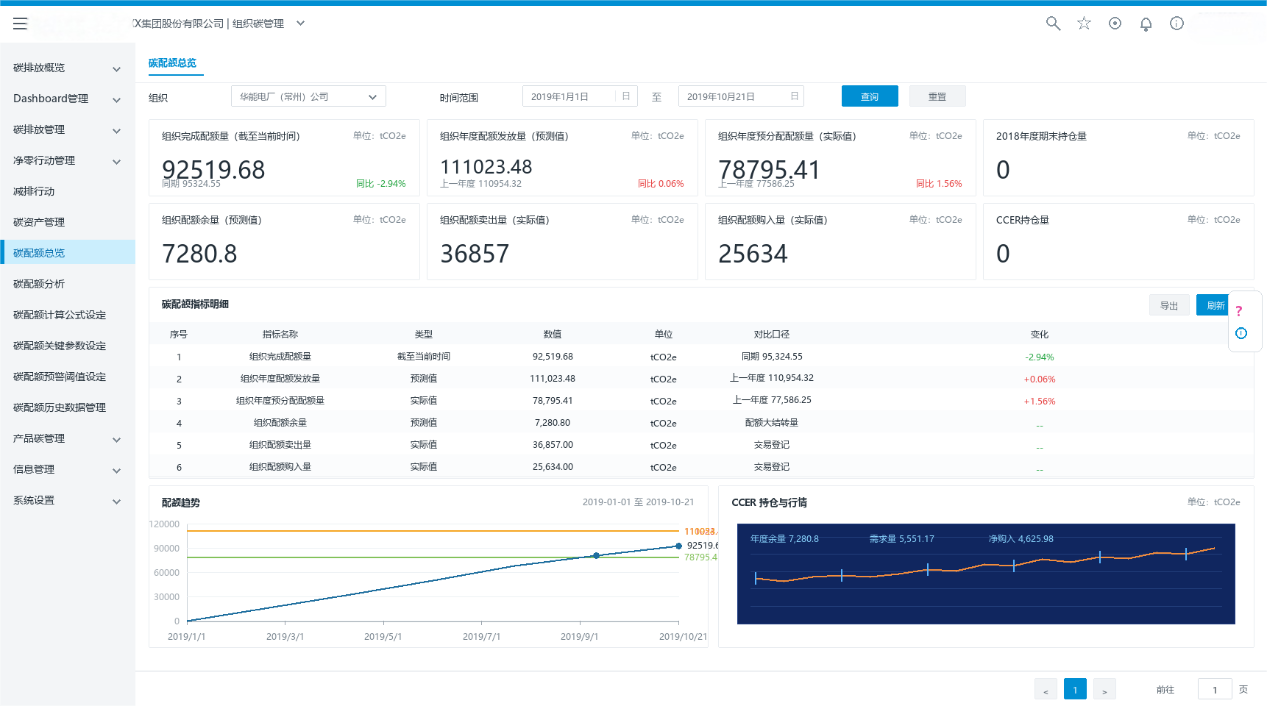Open calendar icon in start date field
This screenshot has width=1267, height=706.
[626, 96]
